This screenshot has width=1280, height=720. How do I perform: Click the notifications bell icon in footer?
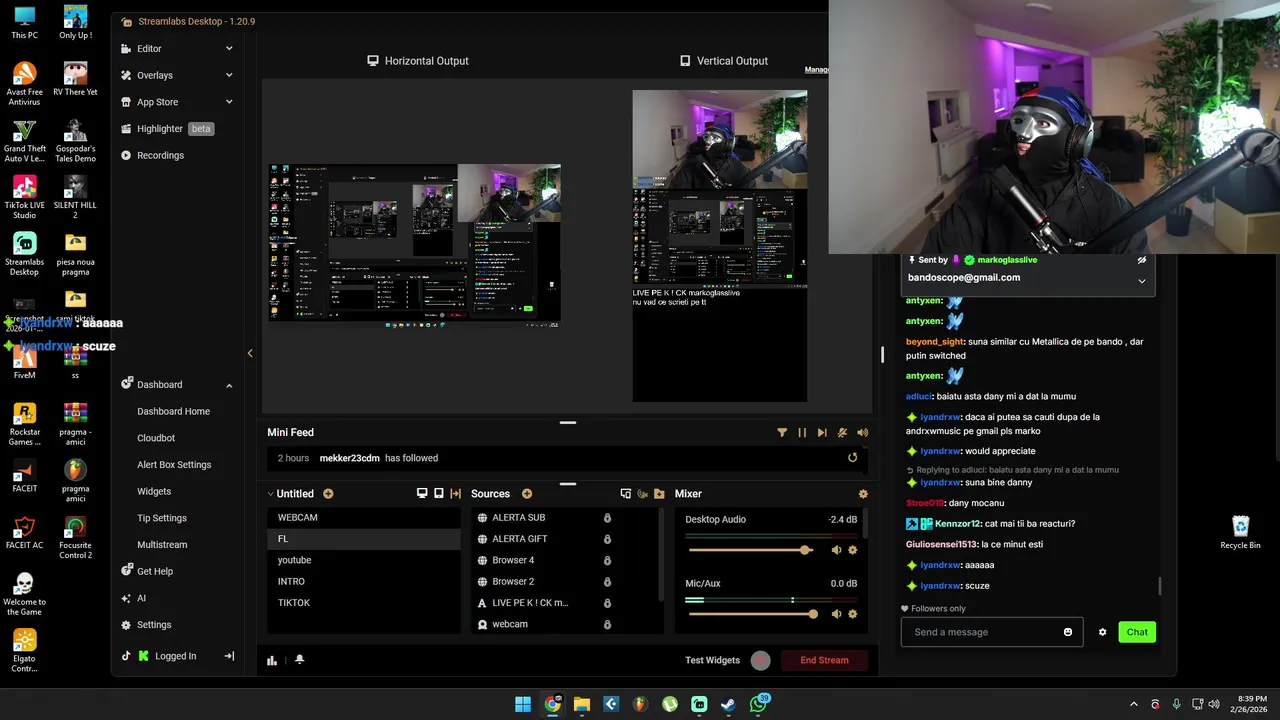click(299, 660)
